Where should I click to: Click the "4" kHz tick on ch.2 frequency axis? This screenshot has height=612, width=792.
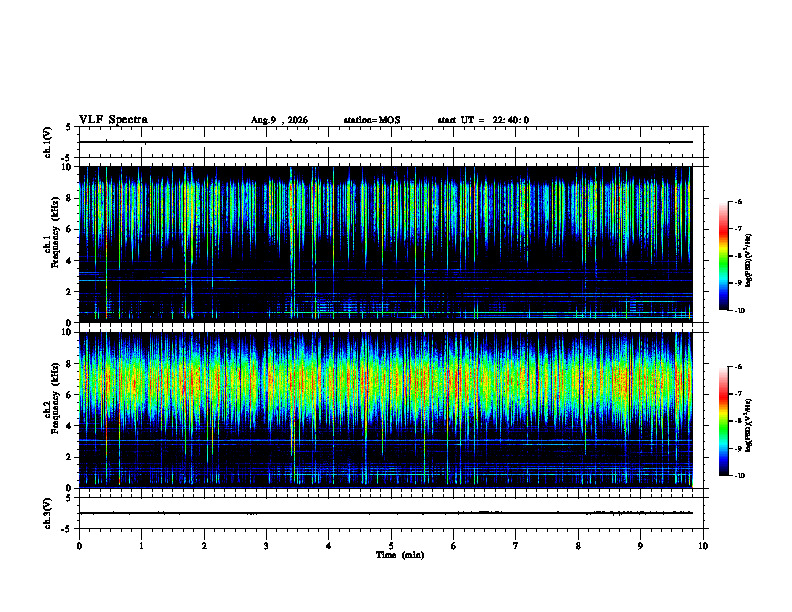pyautogui.click(x=70, y=426)
